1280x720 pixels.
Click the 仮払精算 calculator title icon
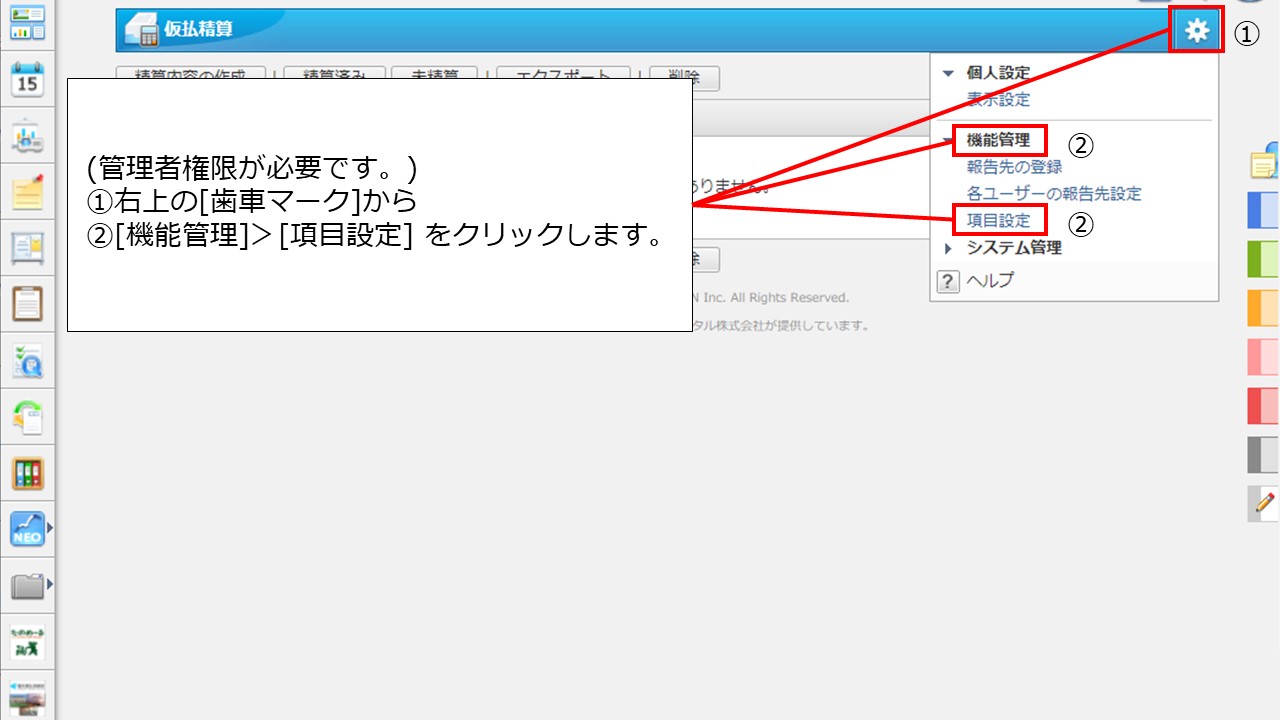coord(141,31)
